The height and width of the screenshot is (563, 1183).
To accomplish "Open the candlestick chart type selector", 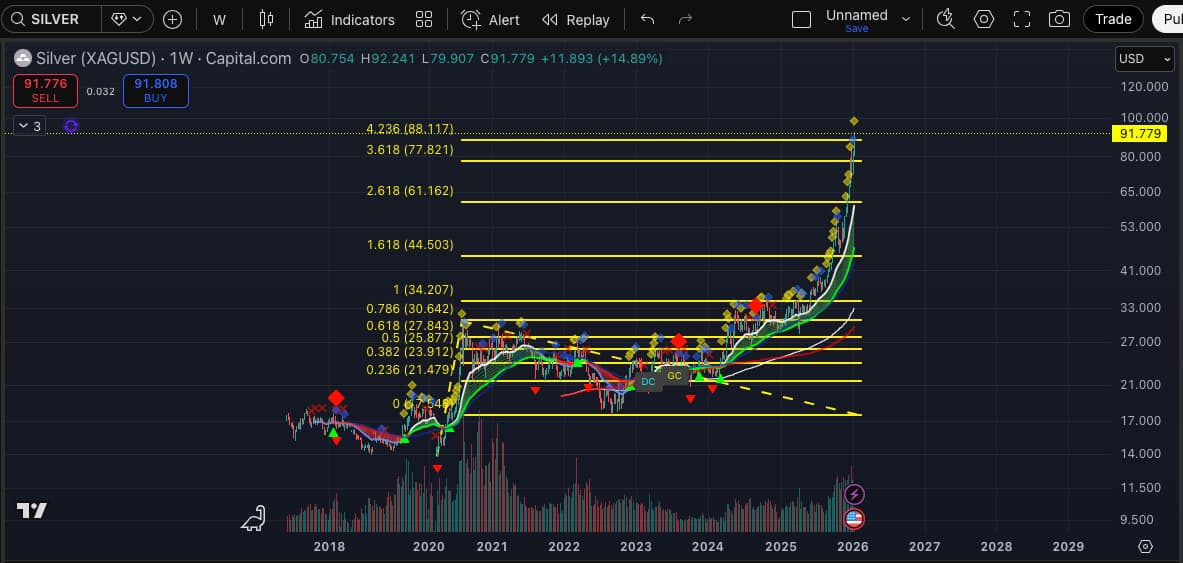I will click(x=266, y=19).
